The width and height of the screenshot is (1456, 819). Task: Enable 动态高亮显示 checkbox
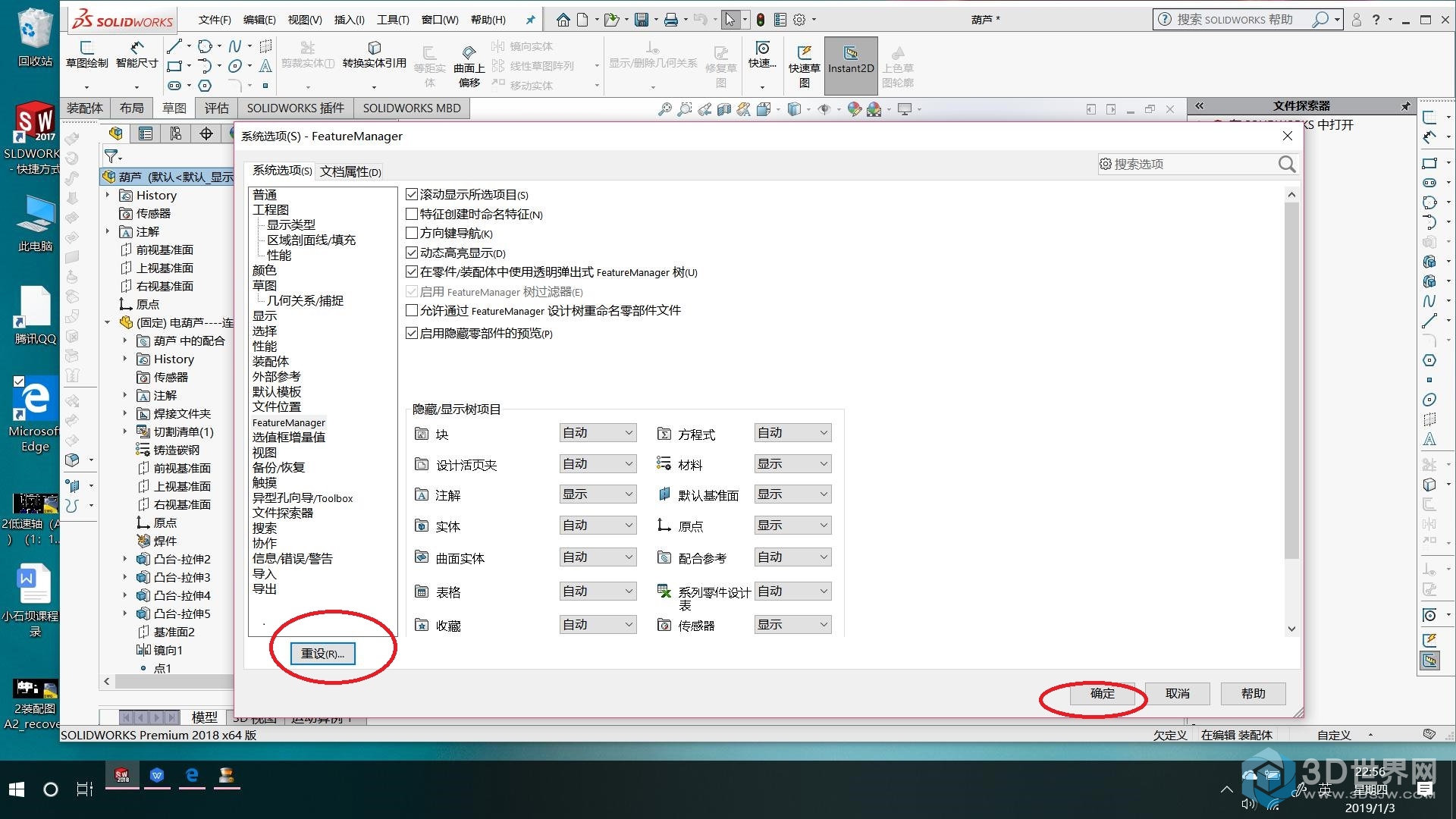tap(410, 252)
